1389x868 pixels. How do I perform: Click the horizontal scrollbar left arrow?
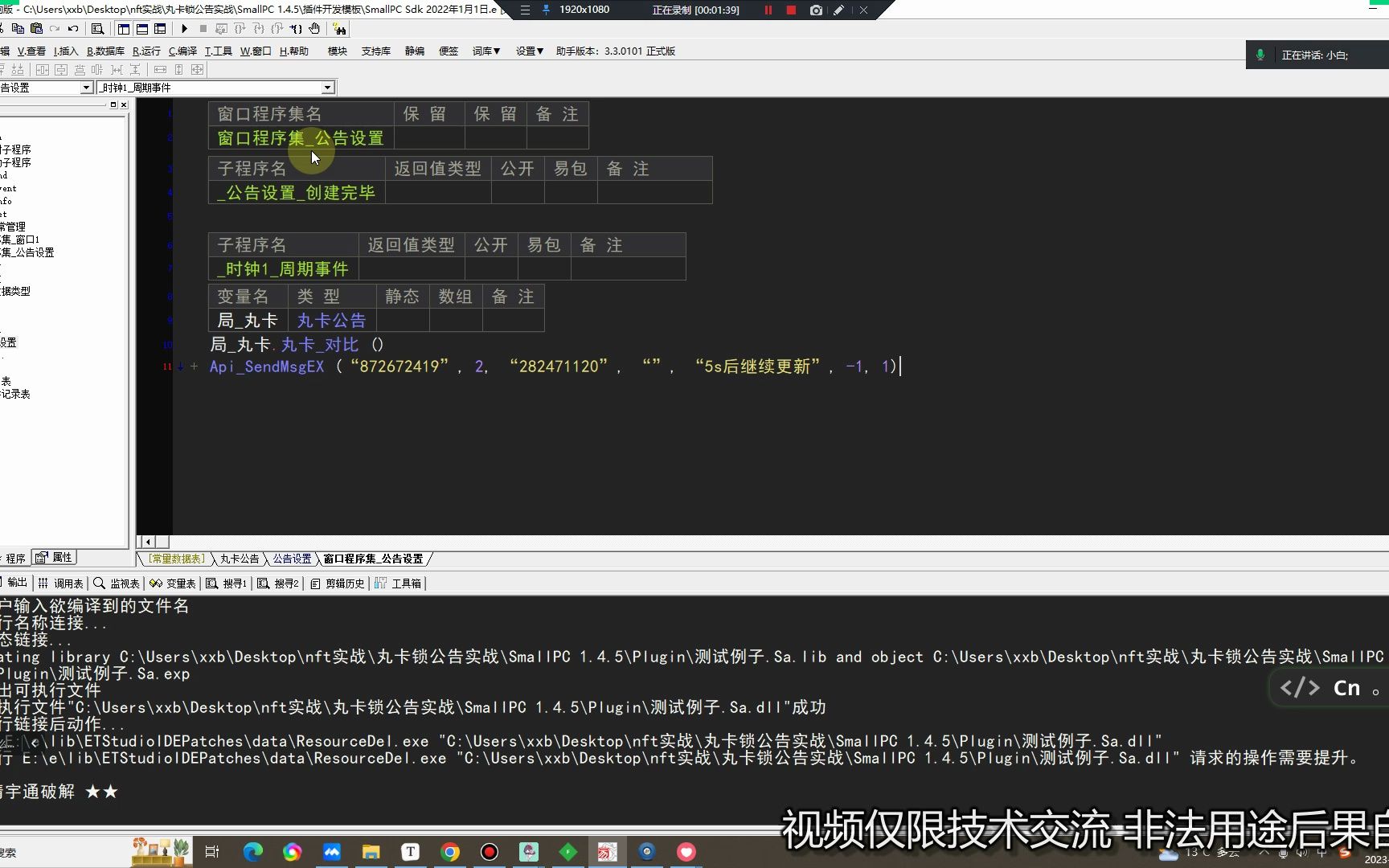click(x=147, y=542)
